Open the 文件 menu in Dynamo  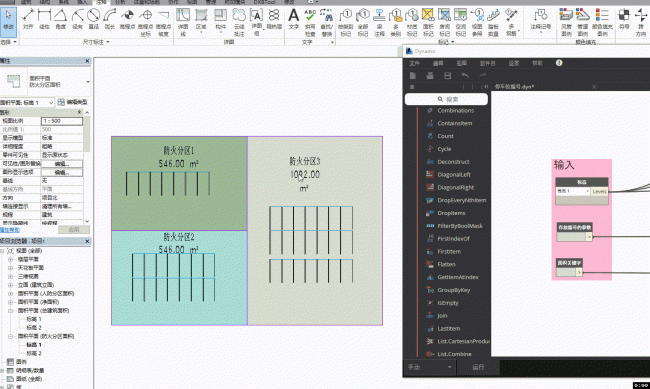tap(415, 63)
